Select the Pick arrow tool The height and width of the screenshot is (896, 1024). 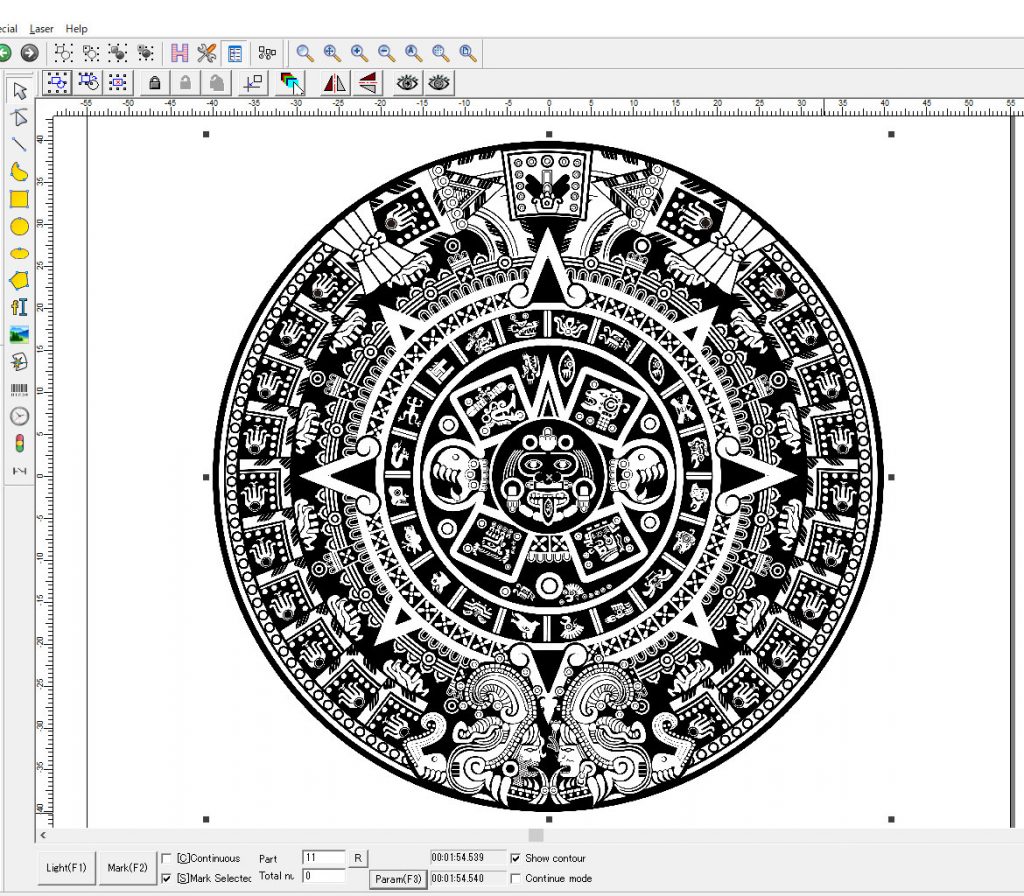pos(20,90)
